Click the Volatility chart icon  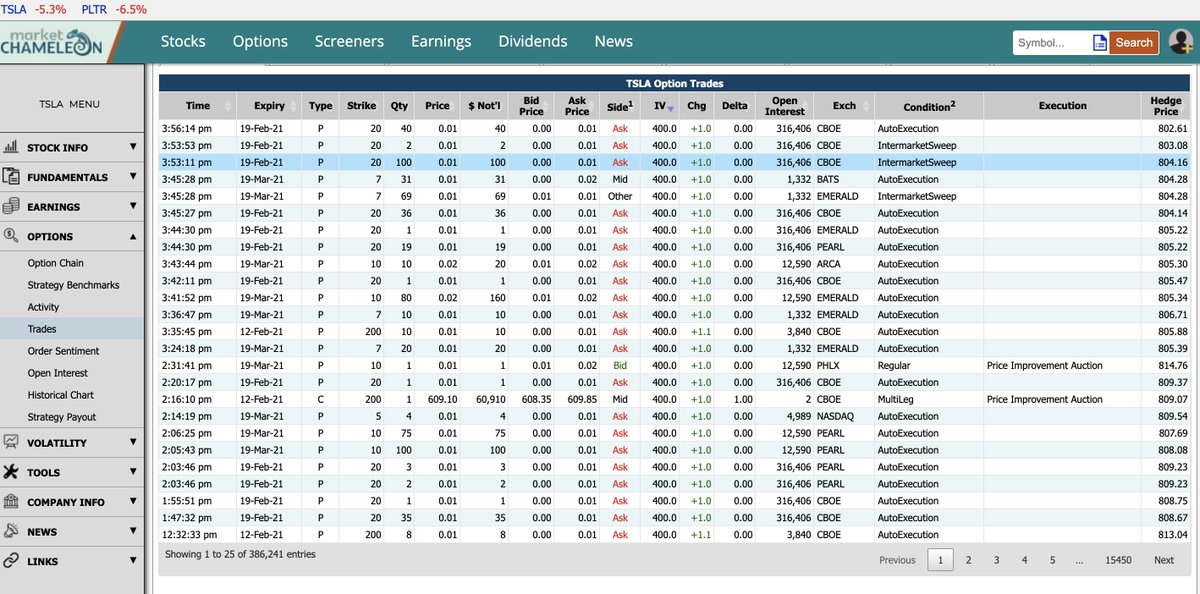pyautogui.click(x=11, y=442)
